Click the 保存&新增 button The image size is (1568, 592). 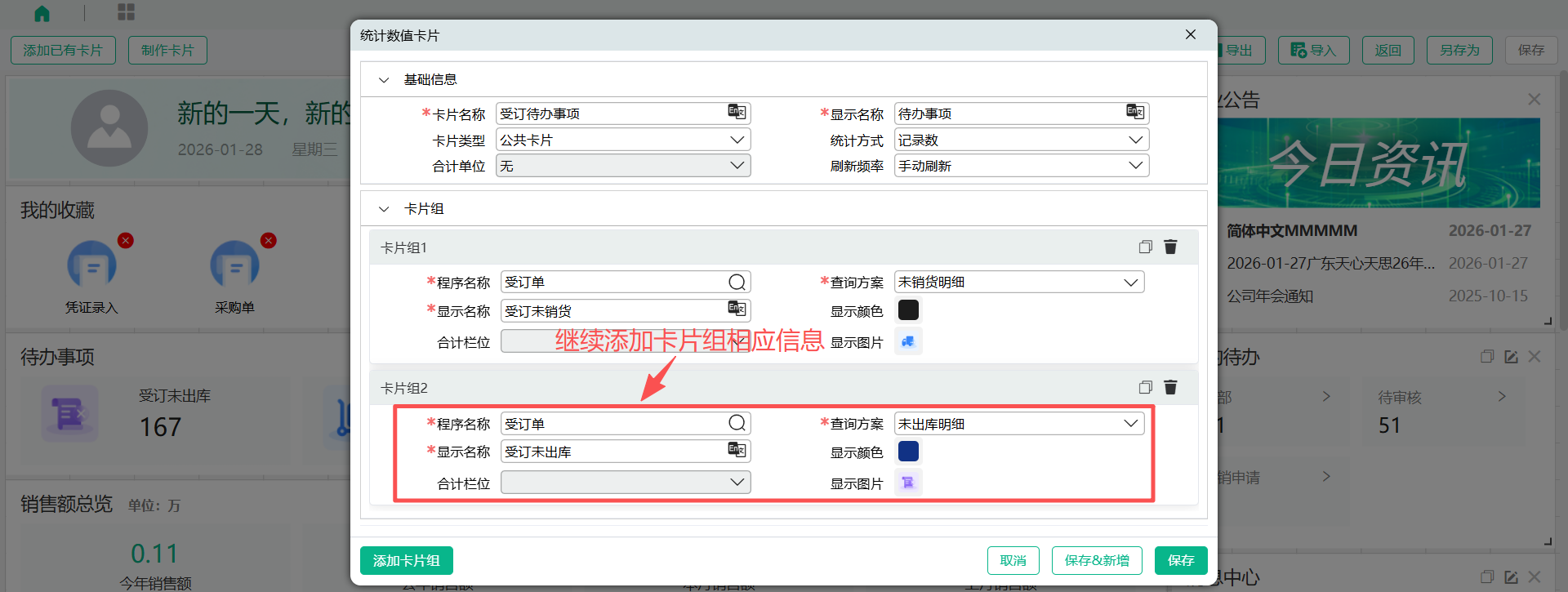(x=1096, y=561)
